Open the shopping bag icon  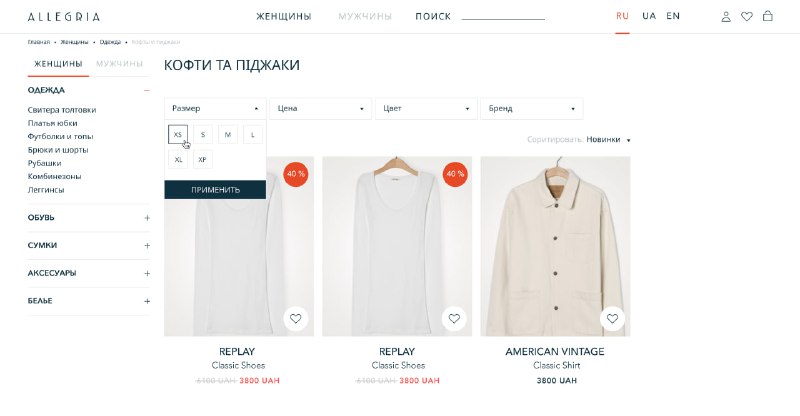767,16
